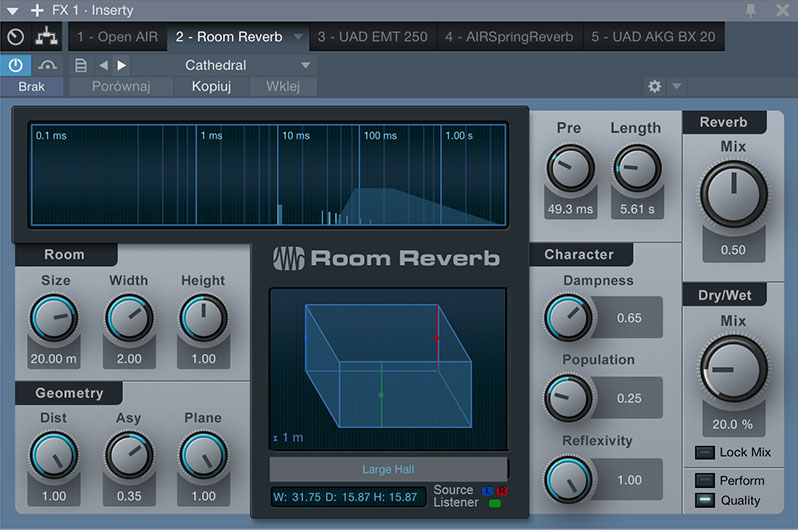Image resolution: width=798 pixels, height=530 pixels.
Task: Switch to 1 - Open AIR tab
Action: [118, 37]
